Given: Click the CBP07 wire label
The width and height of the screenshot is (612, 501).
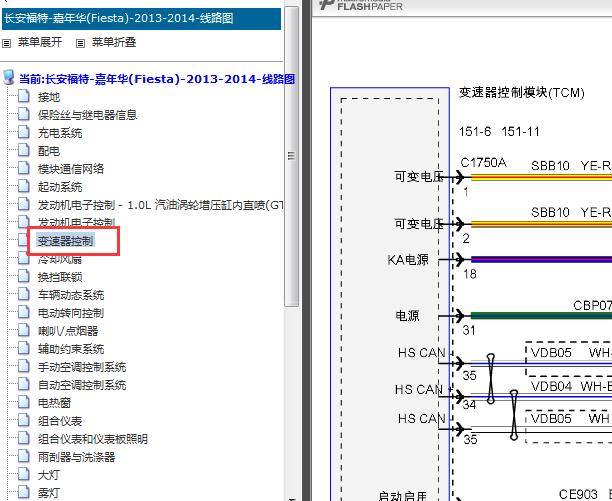Looking at the screenshot, I should click(592, 305).
